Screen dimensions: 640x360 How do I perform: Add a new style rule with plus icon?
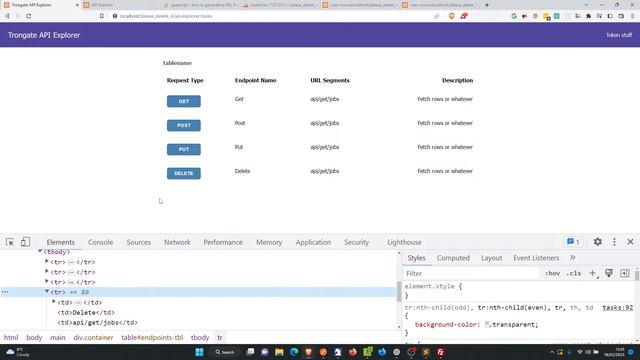click(x=592, y=273)
